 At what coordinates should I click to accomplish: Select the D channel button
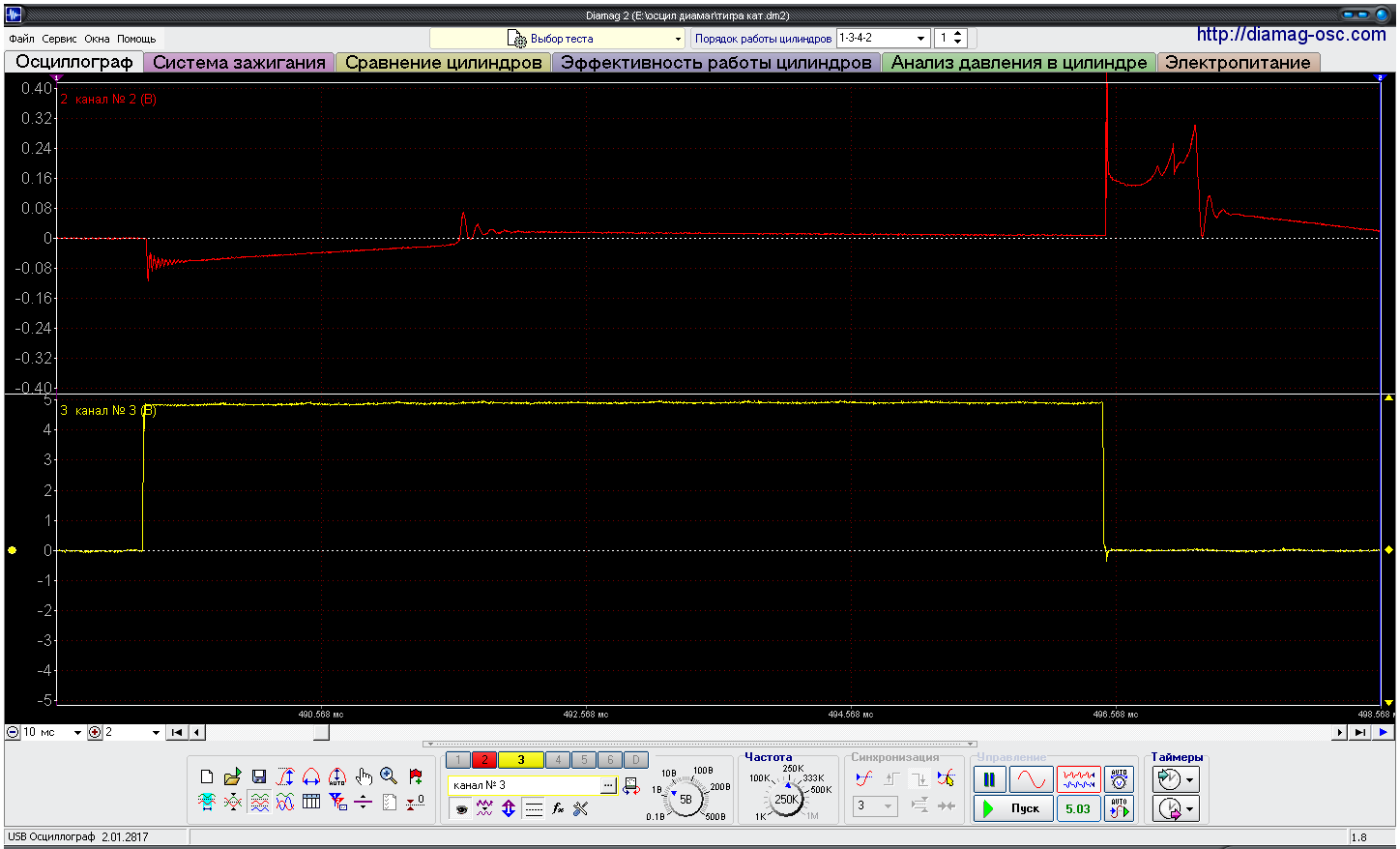click(x=636, y=760)
